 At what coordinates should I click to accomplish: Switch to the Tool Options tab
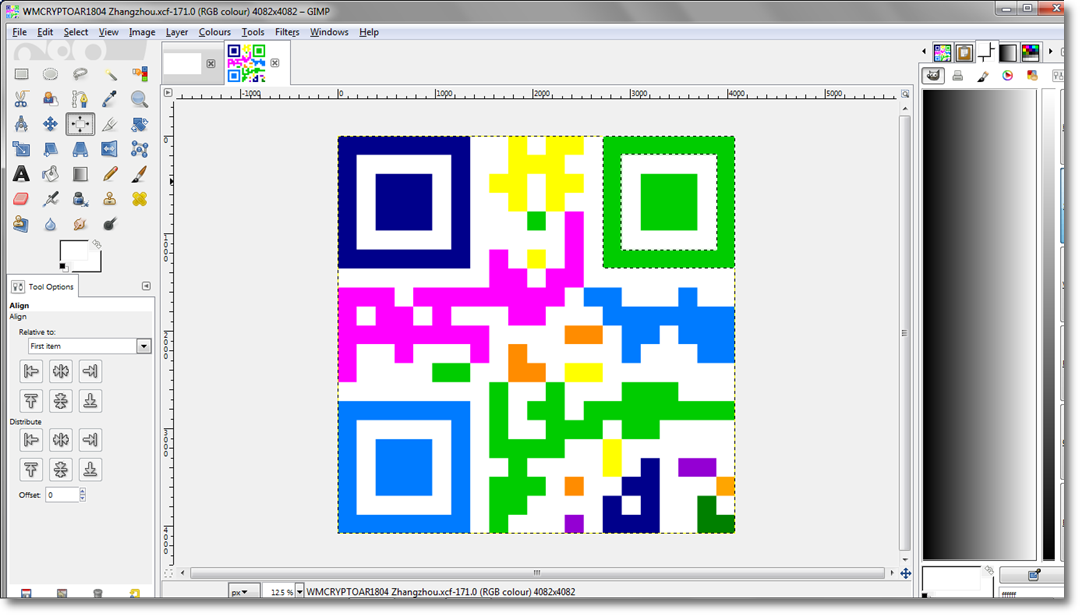43,286
